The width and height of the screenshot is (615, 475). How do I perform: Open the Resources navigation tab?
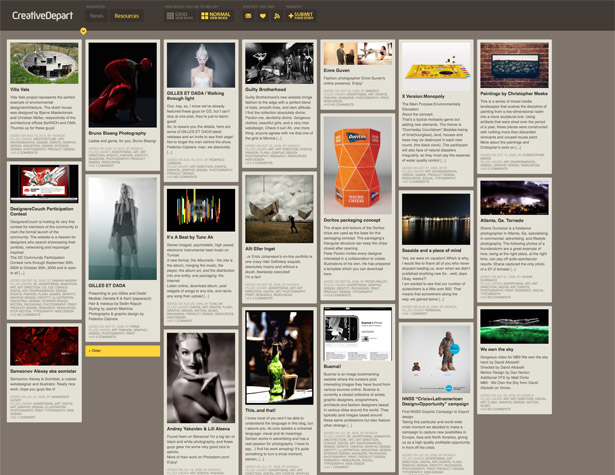(127, 16)
